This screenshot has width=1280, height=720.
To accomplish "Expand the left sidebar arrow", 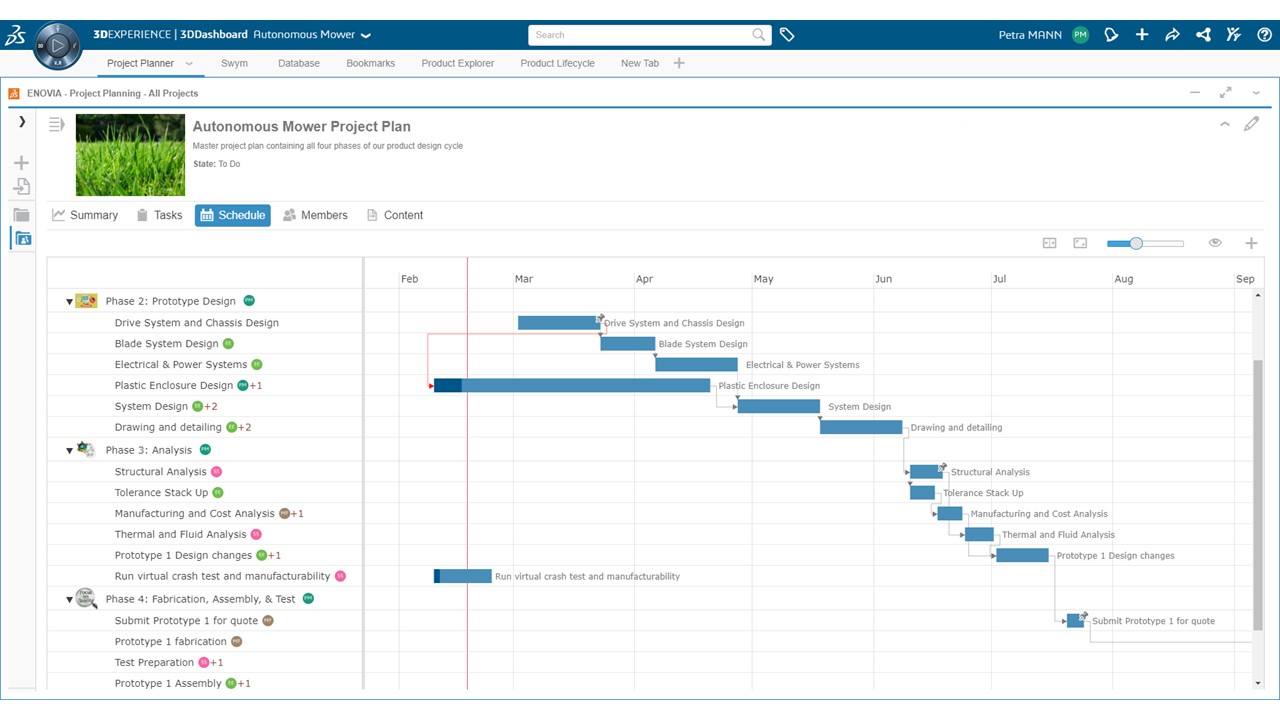I will (22, 122).
